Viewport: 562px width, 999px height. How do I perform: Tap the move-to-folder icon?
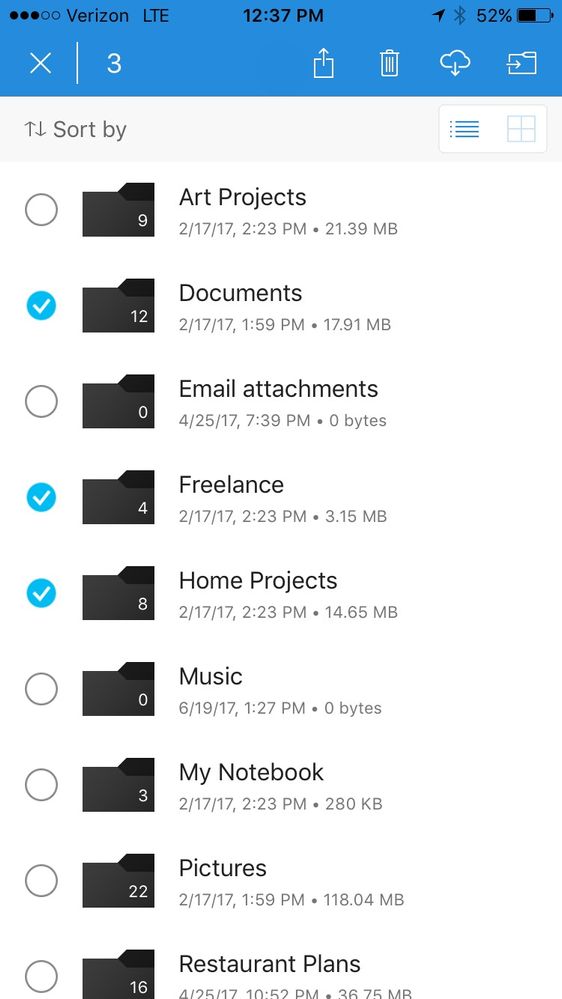pos(522,64)
